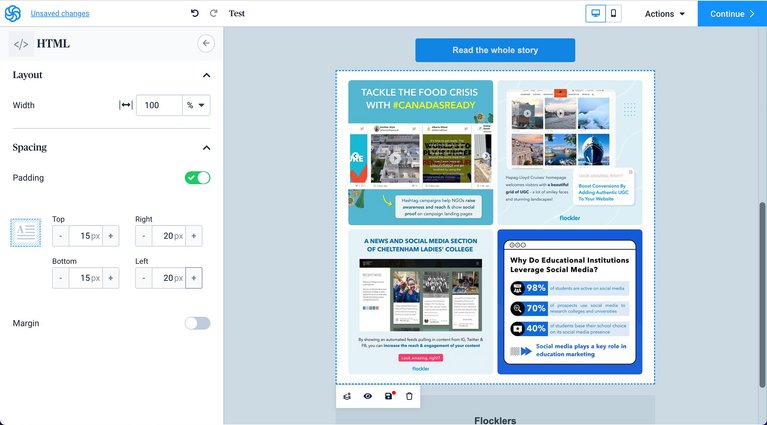Undo the last change
The width and height of the screenshot is (767, 425).
[x=195, y=13]
